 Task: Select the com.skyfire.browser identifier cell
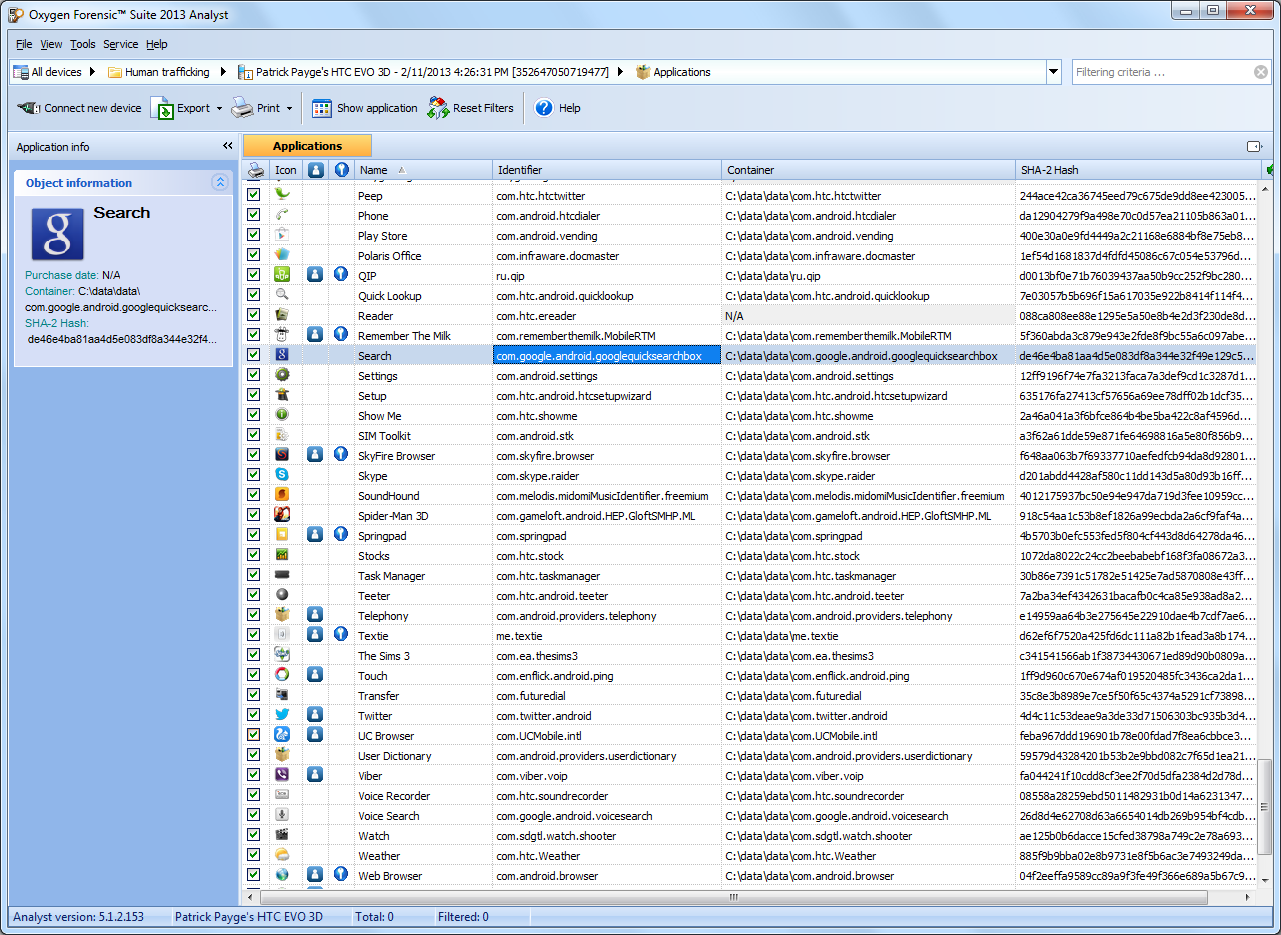point(607,455)
